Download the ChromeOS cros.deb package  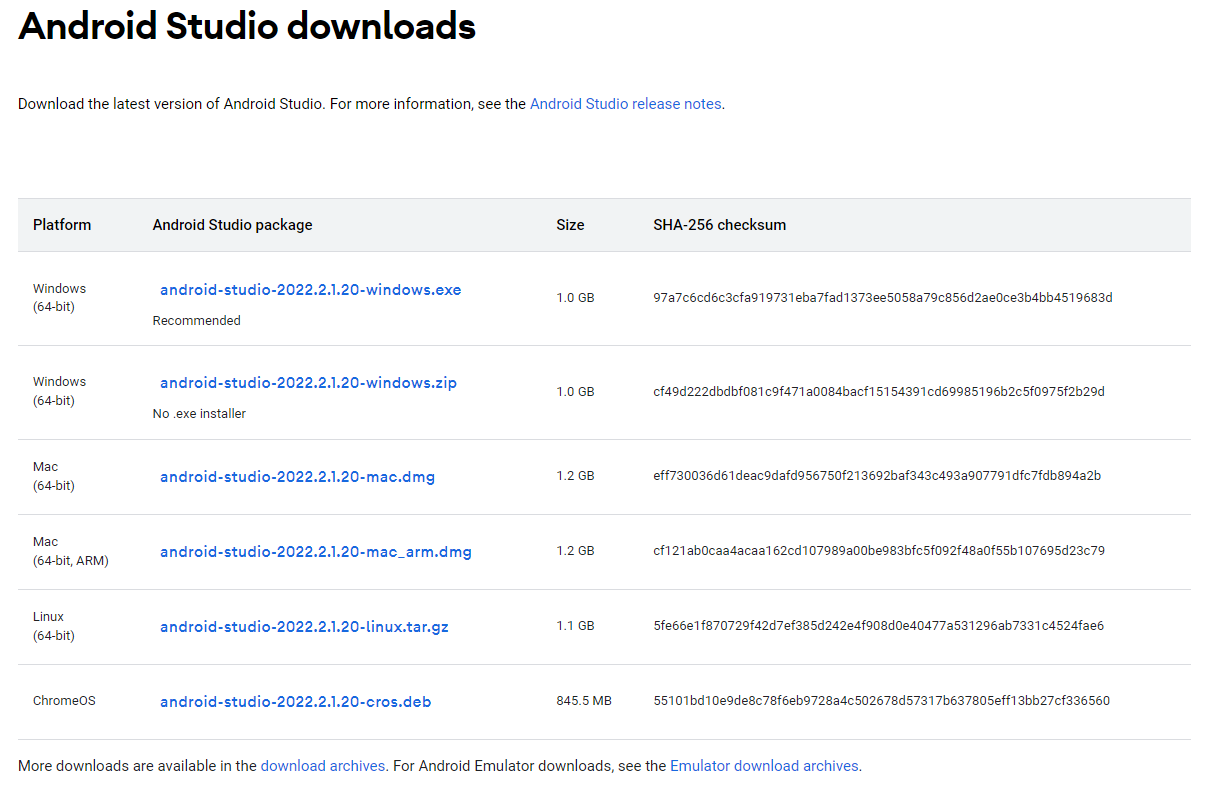click(x=295, y=701)
